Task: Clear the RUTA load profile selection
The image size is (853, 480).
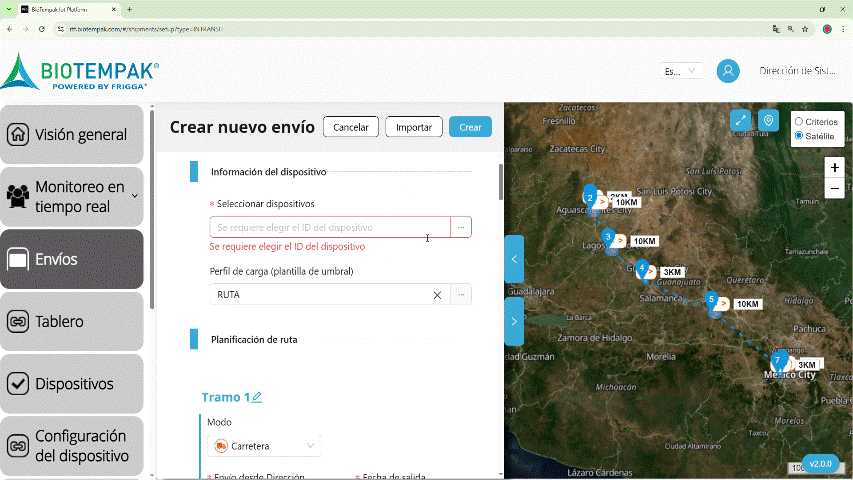Action: (x=437, y=295)
